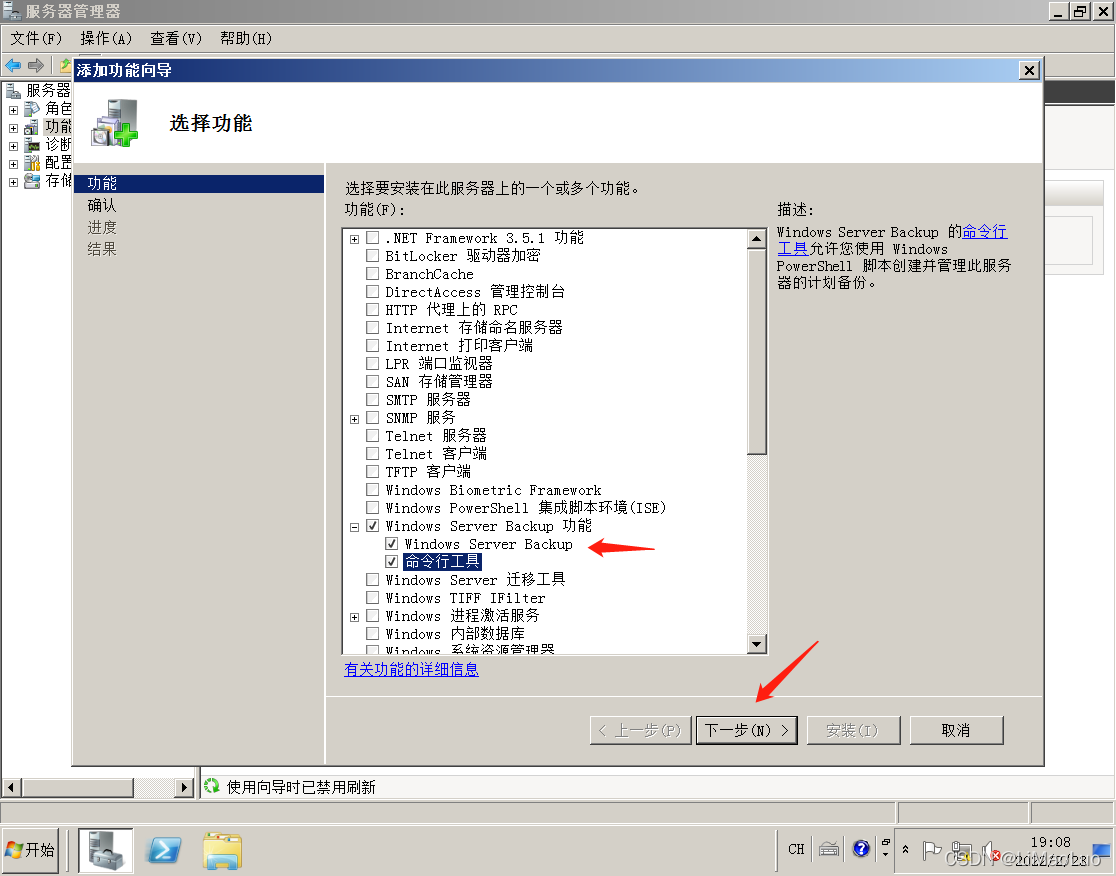Close the 添加功能向导 dialog

click(x=1029, y=70)
